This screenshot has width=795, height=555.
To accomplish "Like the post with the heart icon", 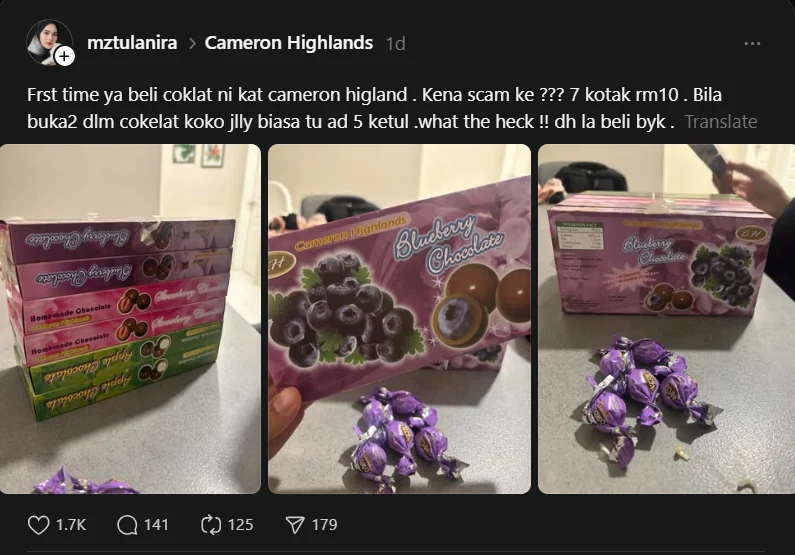I will (39, 525).
